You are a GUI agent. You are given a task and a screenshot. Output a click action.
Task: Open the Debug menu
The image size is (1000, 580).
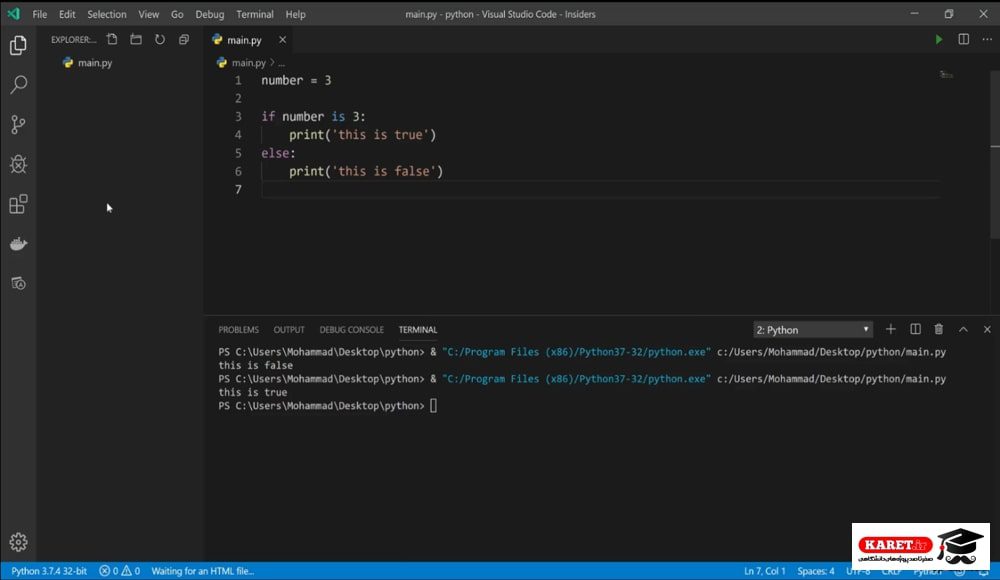(x=209, y=14)
